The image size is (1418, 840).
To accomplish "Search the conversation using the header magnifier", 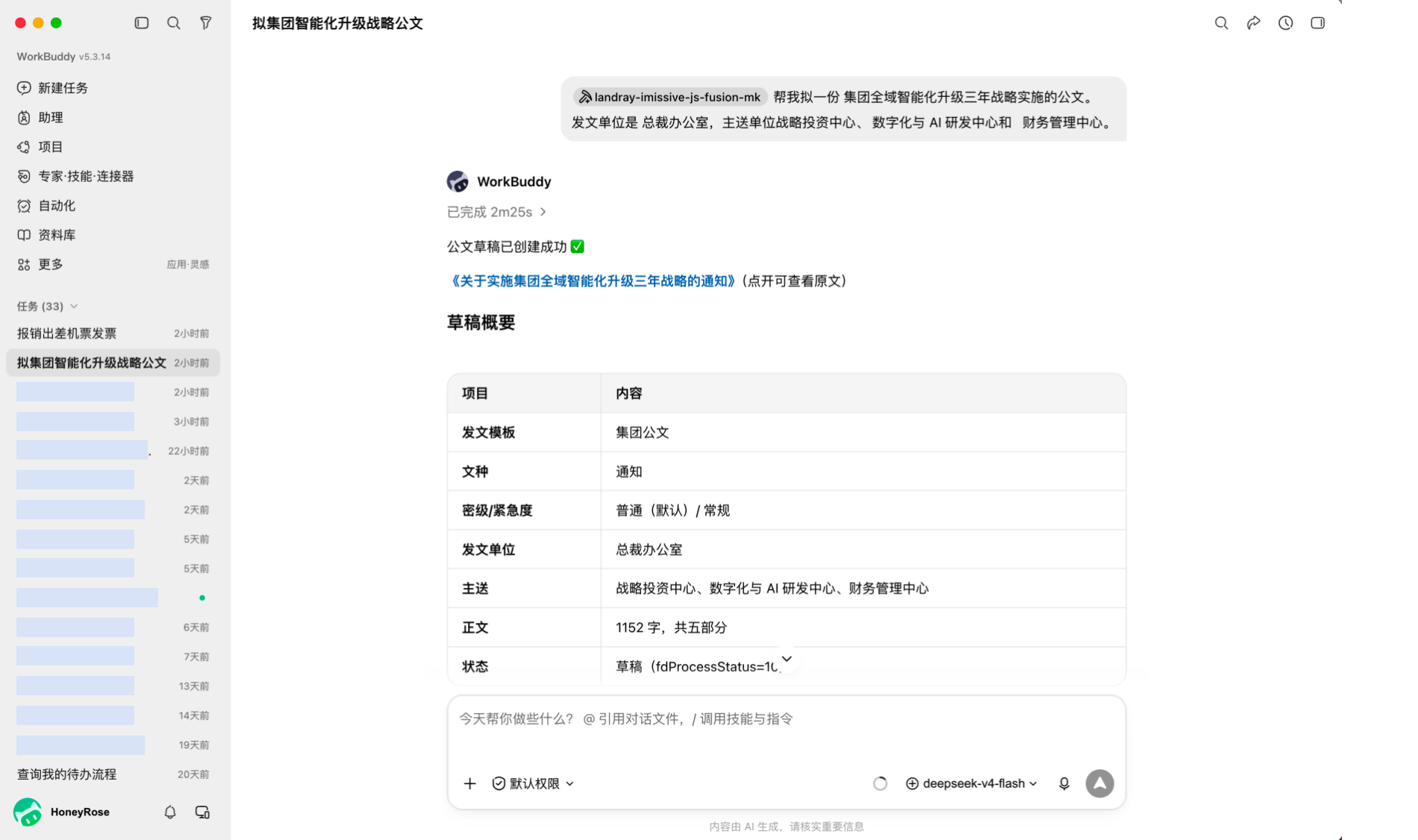I will (1221, 23).
